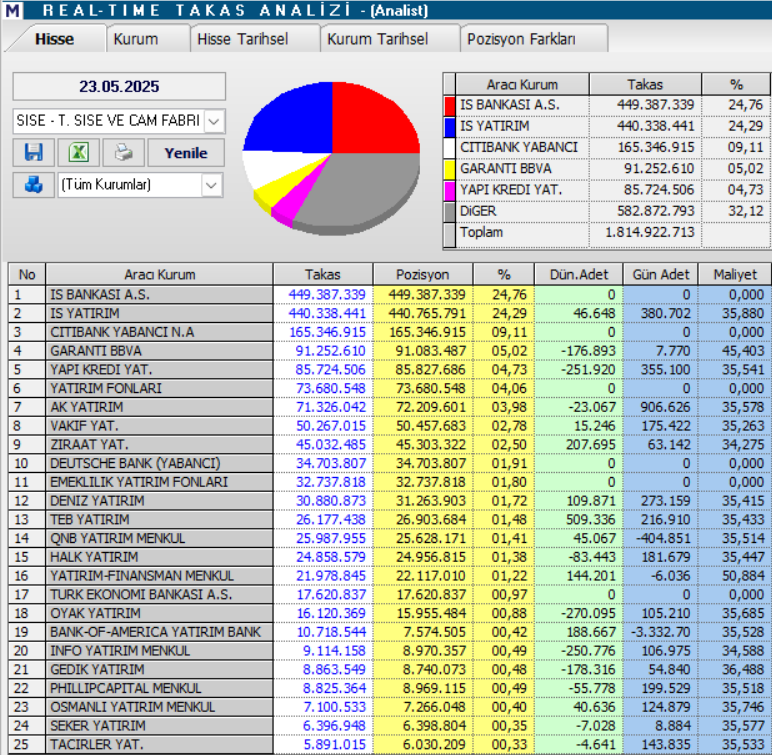The width and height of the screenshot is (772, 755).
Task: Sort by the No column header
Action: pos(27,274)
